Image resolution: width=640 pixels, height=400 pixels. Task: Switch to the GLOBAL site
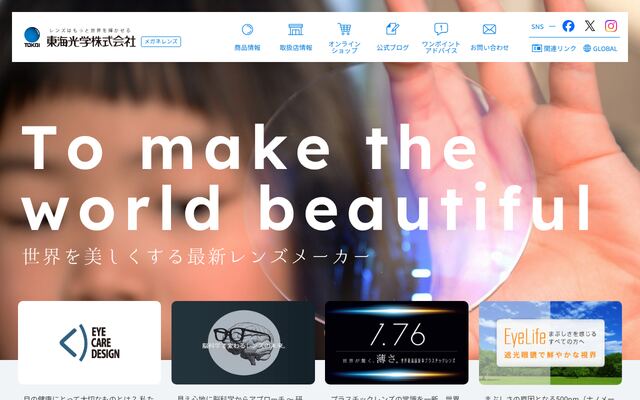pos(600,48)
